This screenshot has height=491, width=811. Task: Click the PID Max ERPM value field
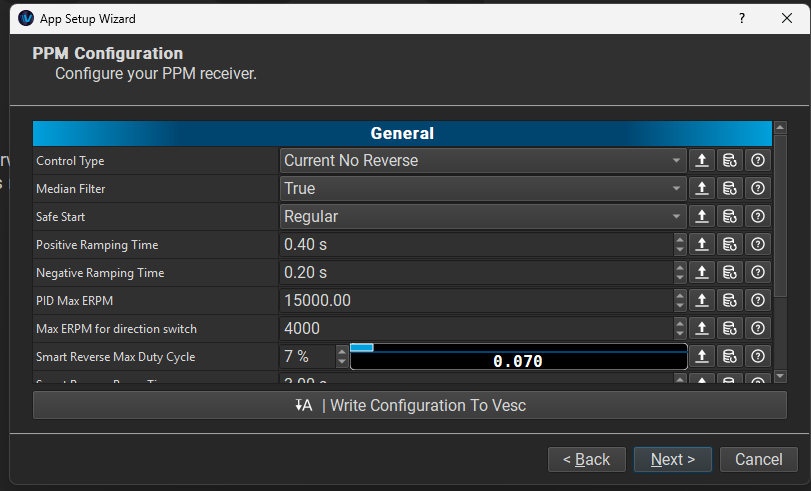point(475,300)
